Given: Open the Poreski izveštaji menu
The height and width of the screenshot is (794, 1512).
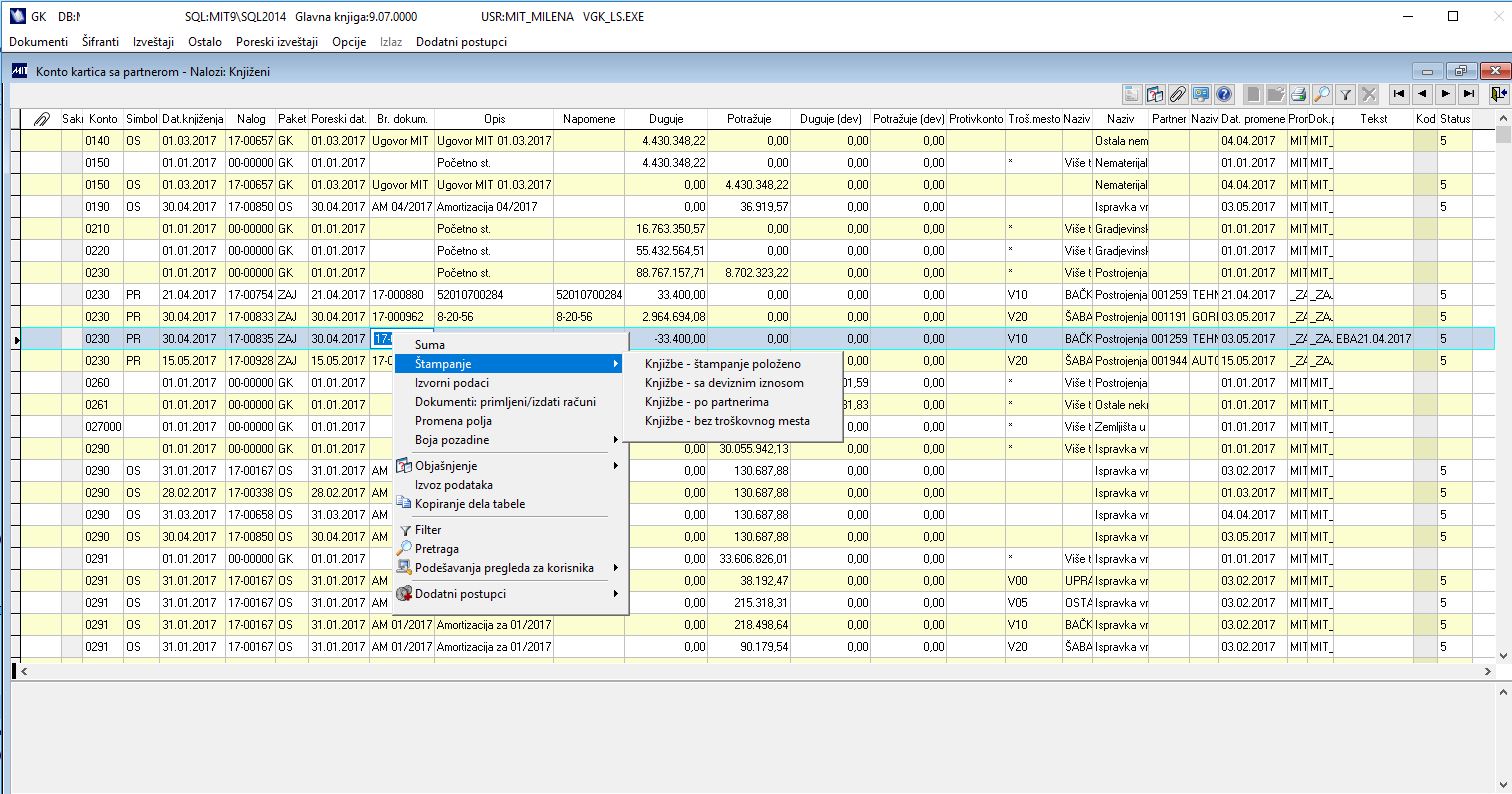Looking at the screenshot, I should (x=277, y=42).
